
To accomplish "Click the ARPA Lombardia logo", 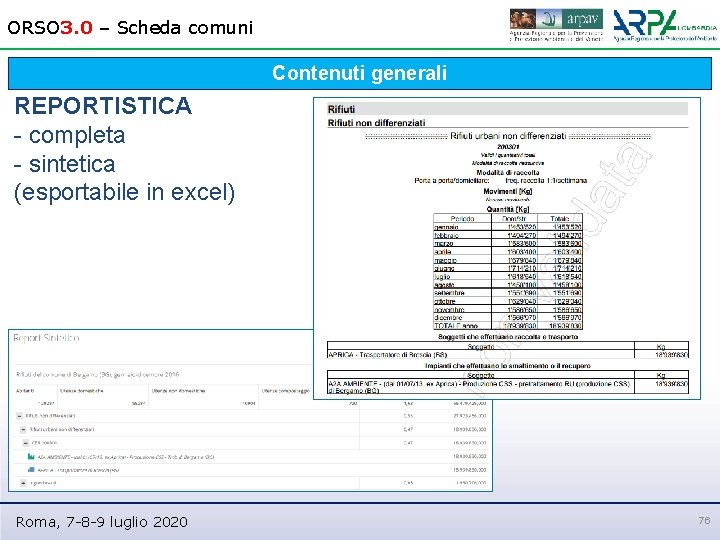I will pos(664,25).
